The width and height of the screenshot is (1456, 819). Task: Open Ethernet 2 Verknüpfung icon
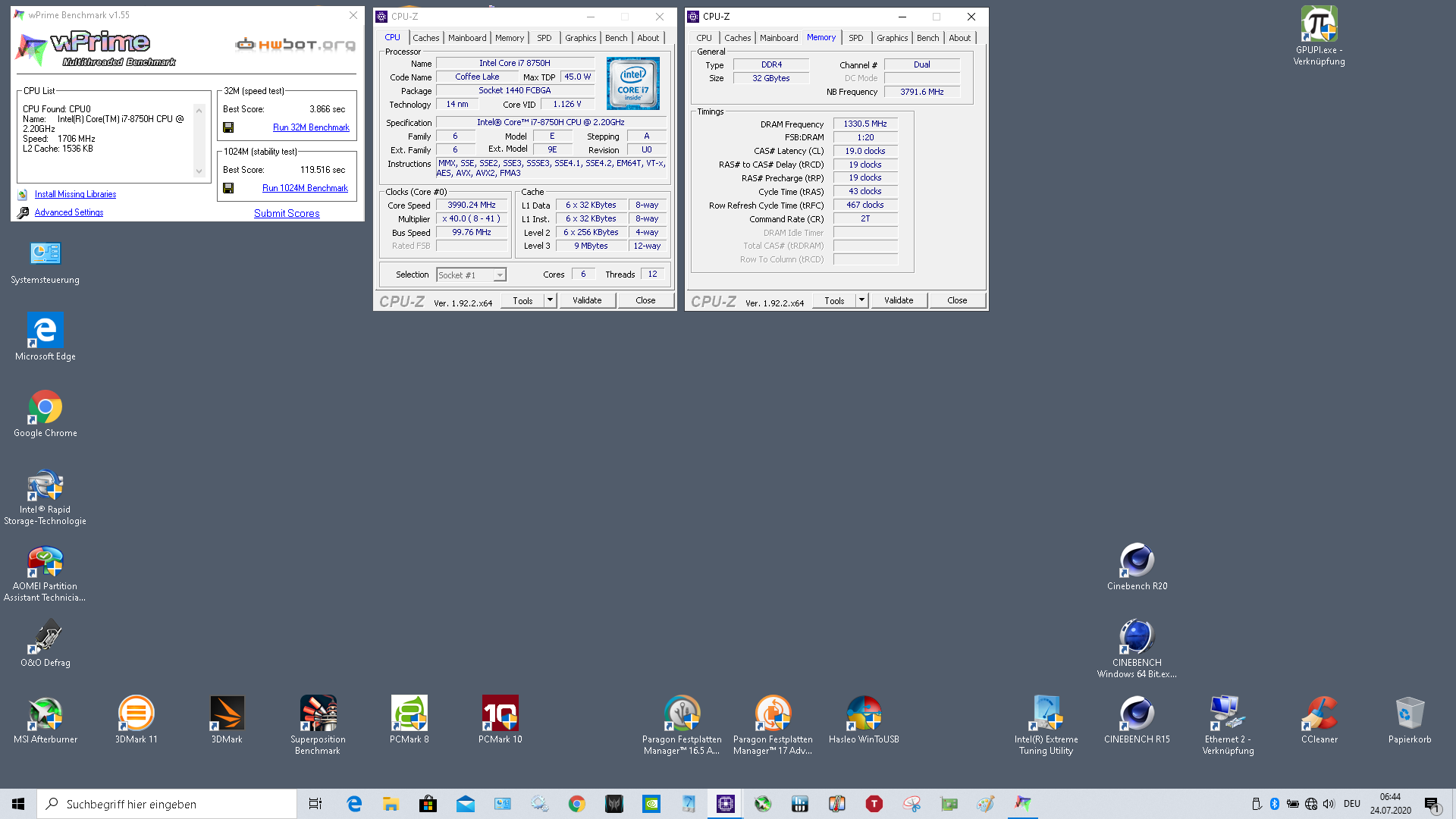pyautogui.click(x=1228, y=726)
